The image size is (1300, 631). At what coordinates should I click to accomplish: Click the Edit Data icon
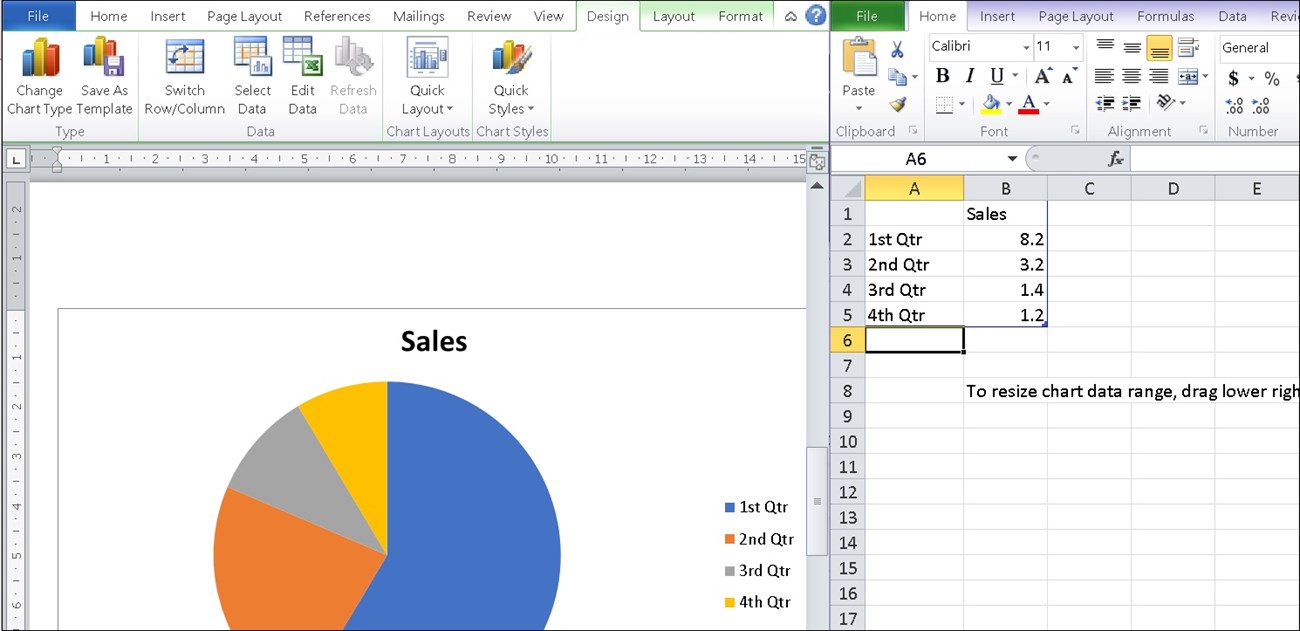click(x=302, y=60)
